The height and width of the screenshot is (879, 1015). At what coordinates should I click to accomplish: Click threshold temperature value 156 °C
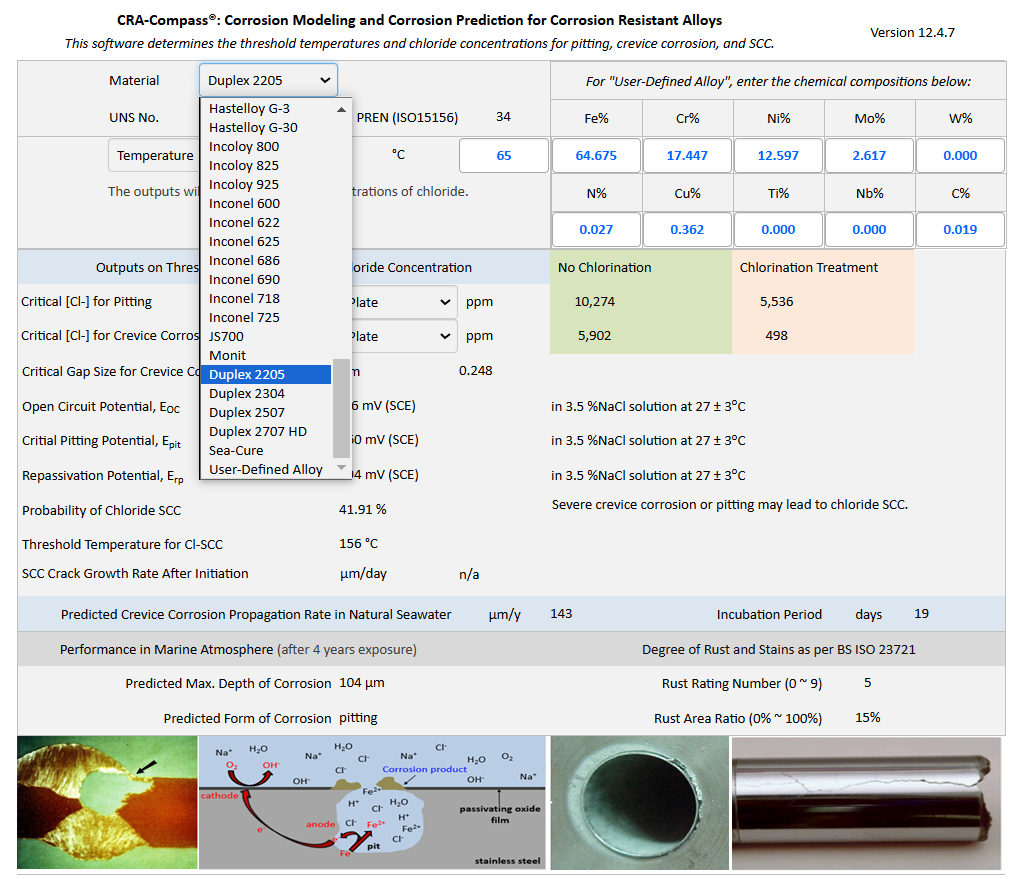tap(359, 544)
